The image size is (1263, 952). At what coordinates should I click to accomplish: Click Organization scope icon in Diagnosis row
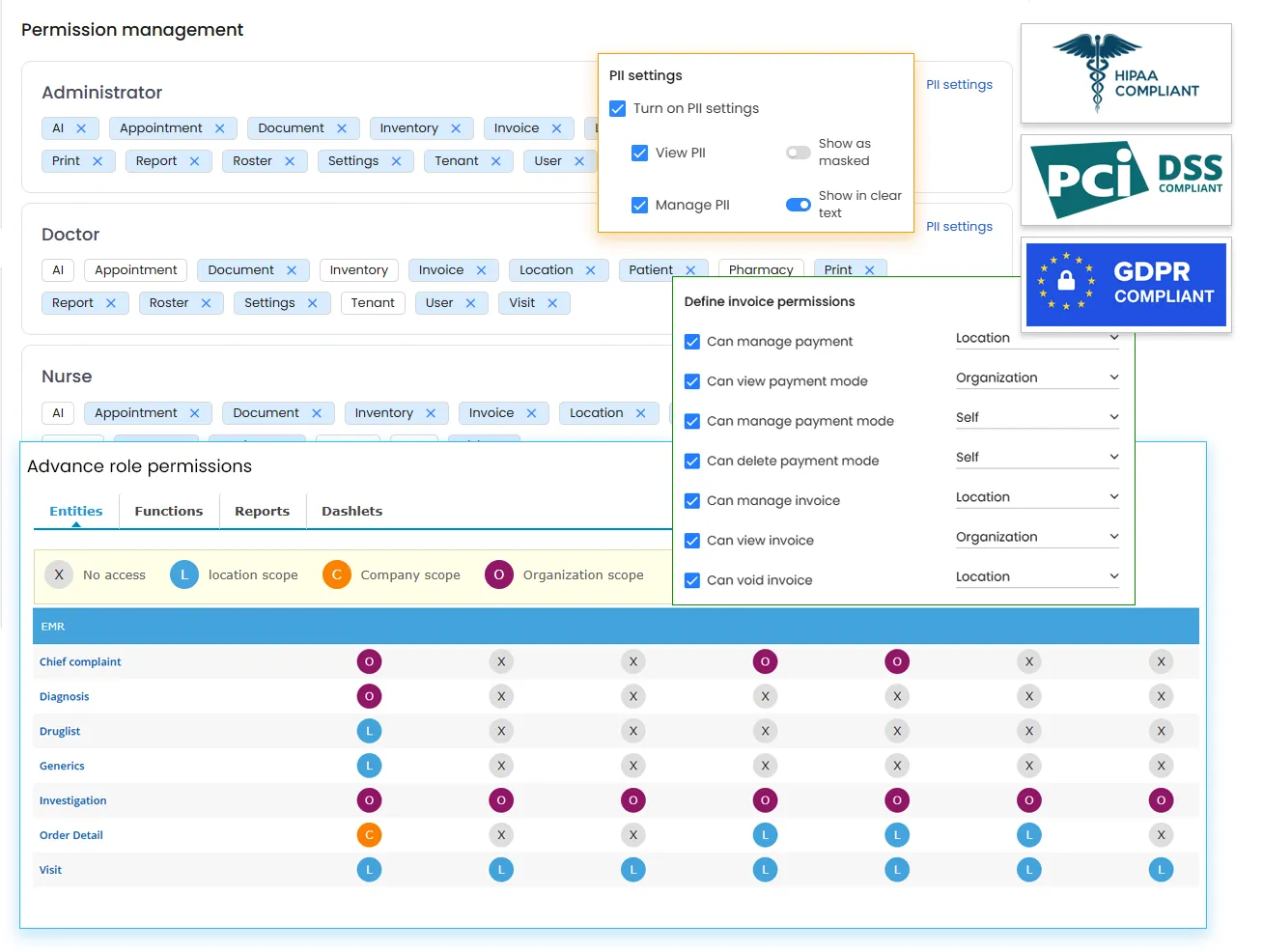[x=369, y=696]
